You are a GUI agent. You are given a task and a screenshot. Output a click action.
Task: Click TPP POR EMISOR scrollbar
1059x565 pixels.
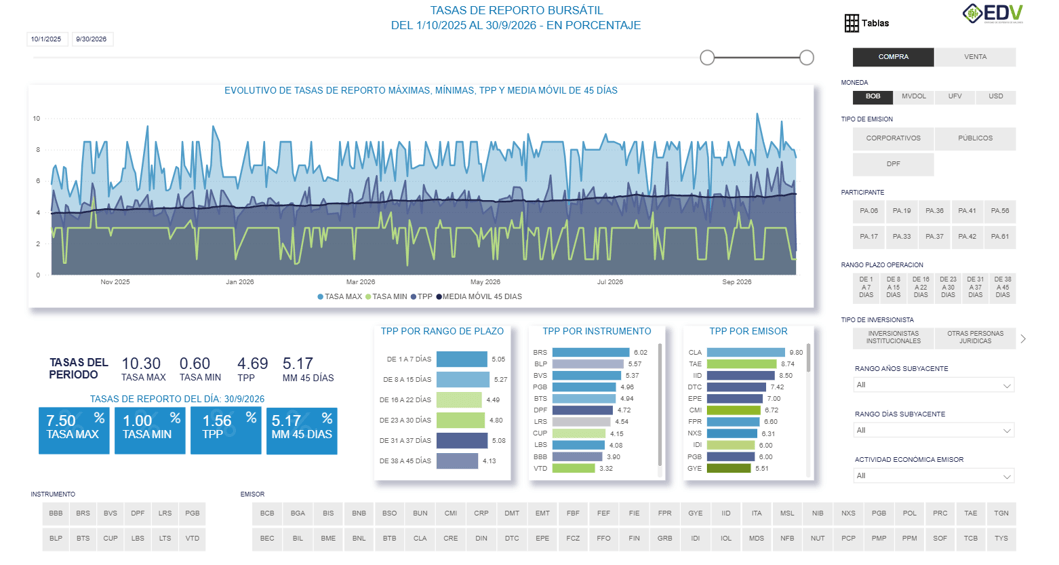(x=808, y=358)
